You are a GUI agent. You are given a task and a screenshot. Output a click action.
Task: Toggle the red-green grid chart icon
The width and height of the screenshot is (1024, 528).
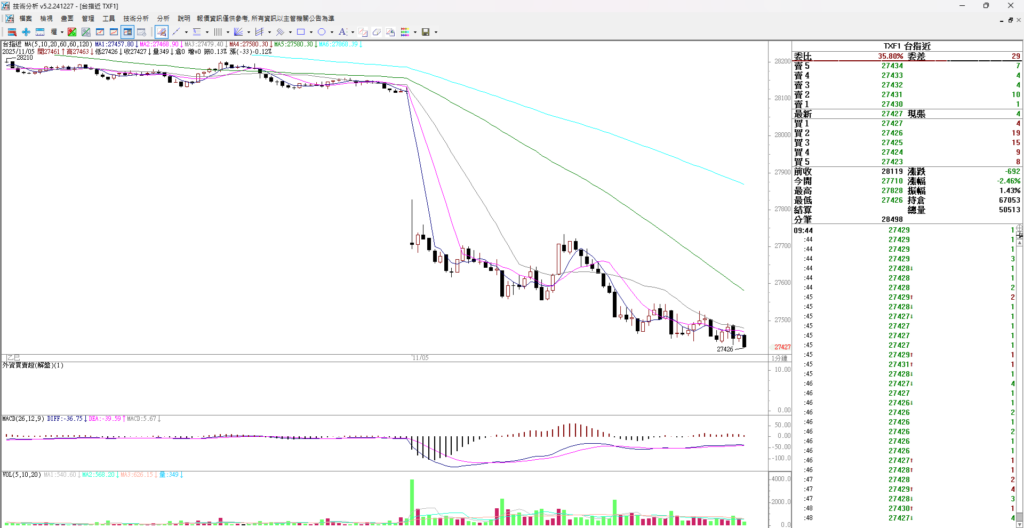click(x=70, y=32)
